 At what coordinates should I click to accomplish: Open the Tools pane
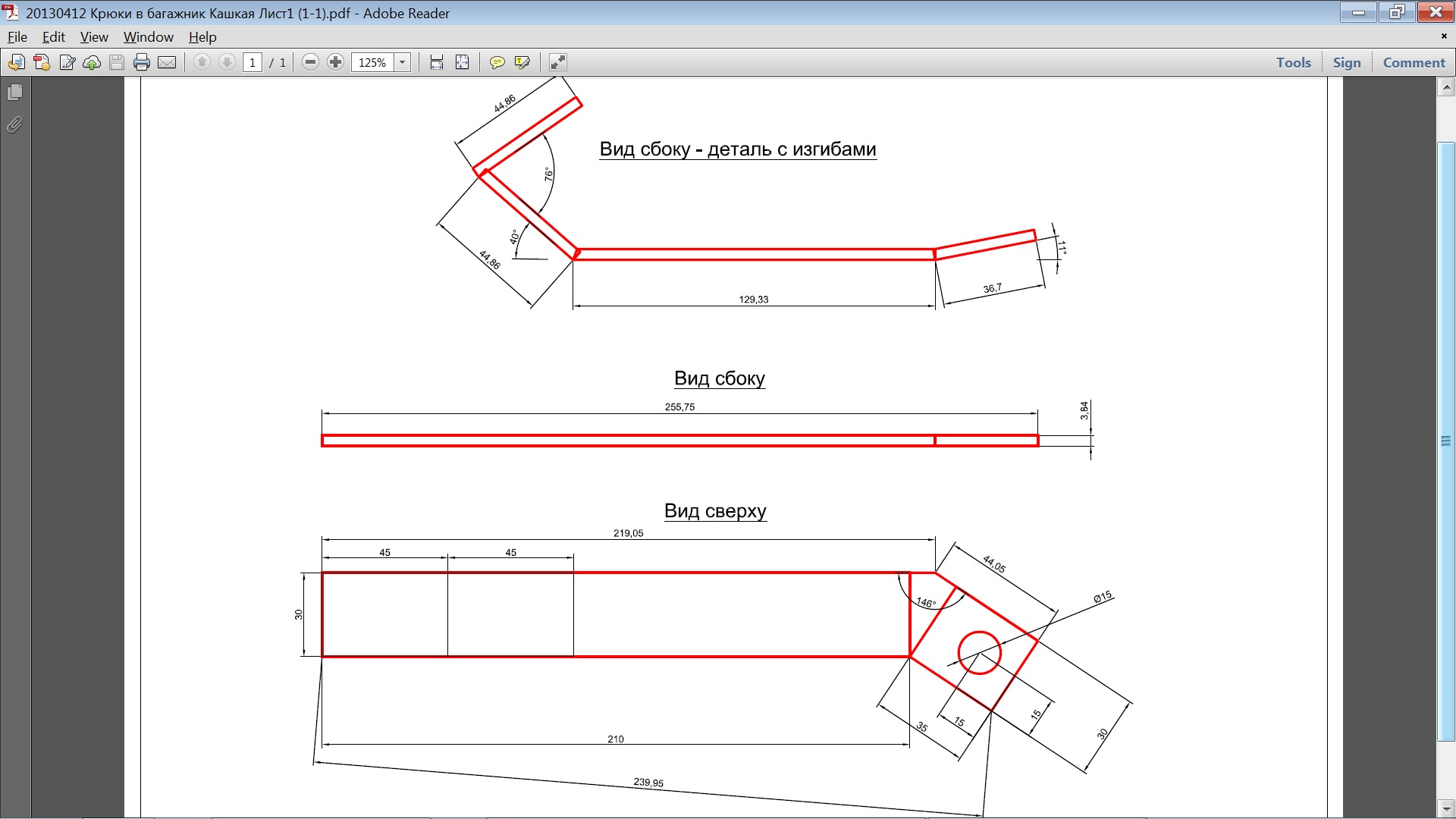[x=1293, y=63]
